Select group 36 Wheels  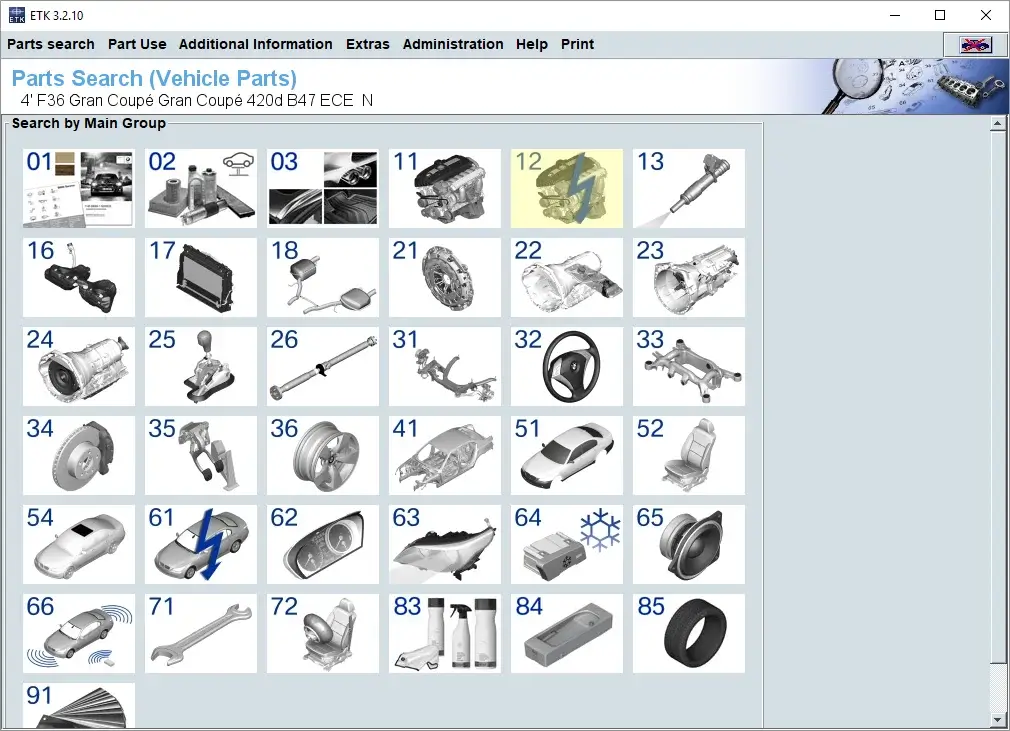[x=322, y=455]
